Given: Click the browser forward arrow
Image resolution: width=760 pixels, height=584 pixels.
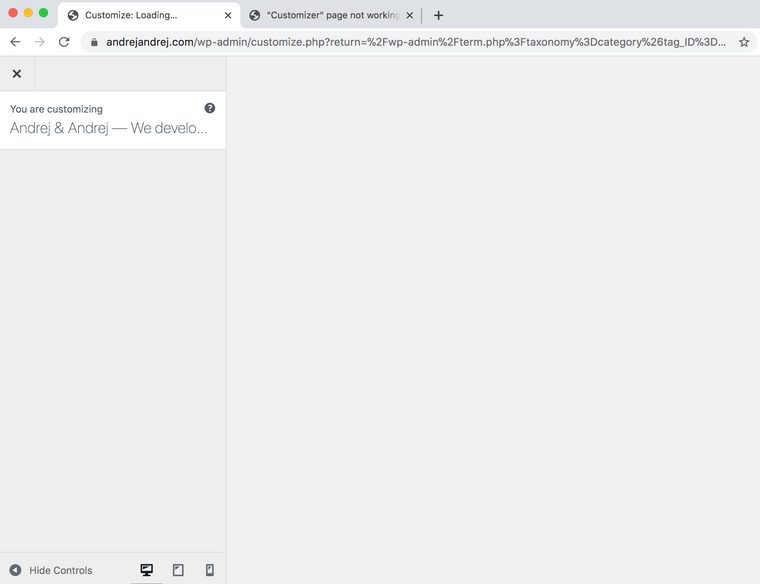Looking at the screenshot, I should pos(40,42).
